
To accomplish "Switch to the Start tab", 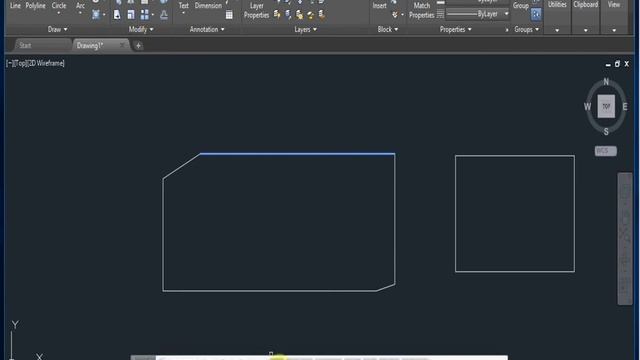I will click(x=42, y=45).
